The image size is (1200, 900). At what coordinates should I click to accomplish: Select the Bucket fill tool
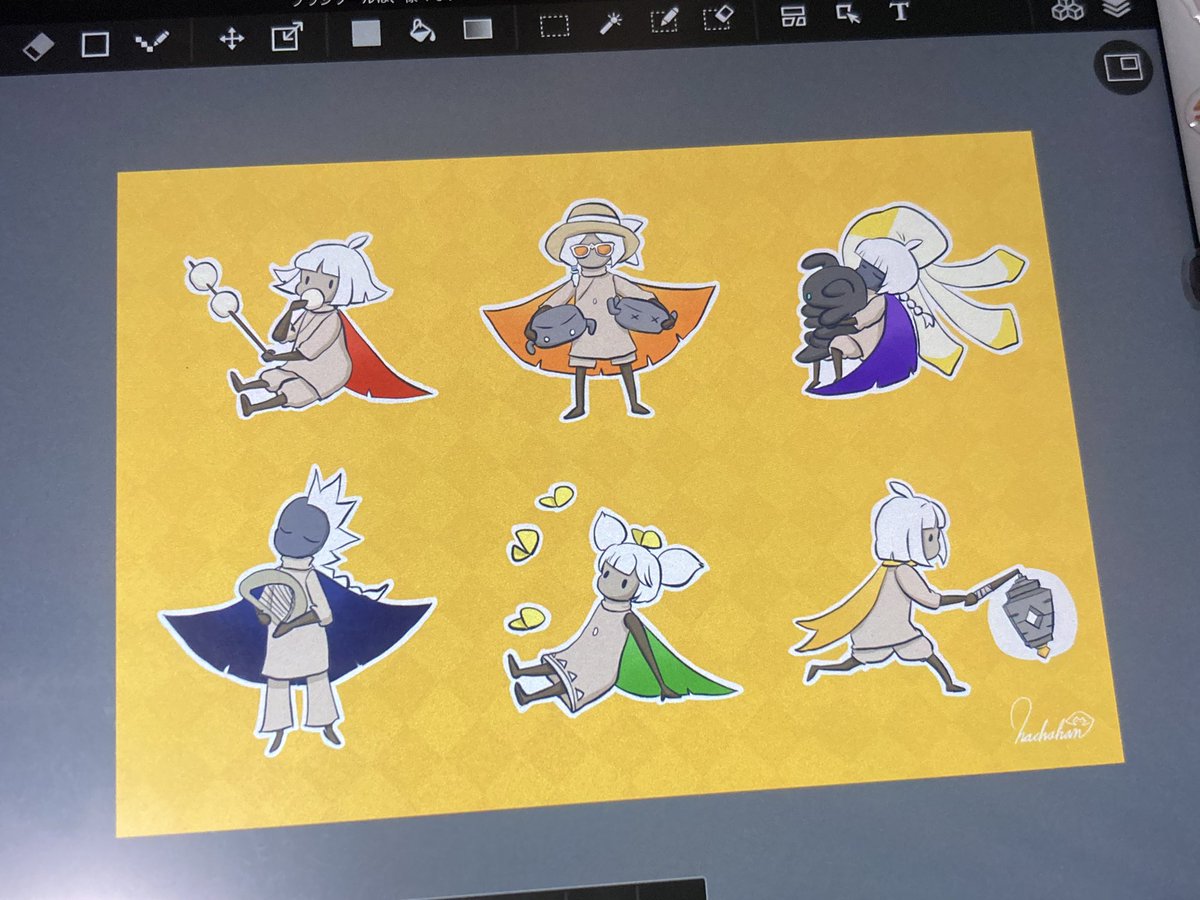coord(422,30)
